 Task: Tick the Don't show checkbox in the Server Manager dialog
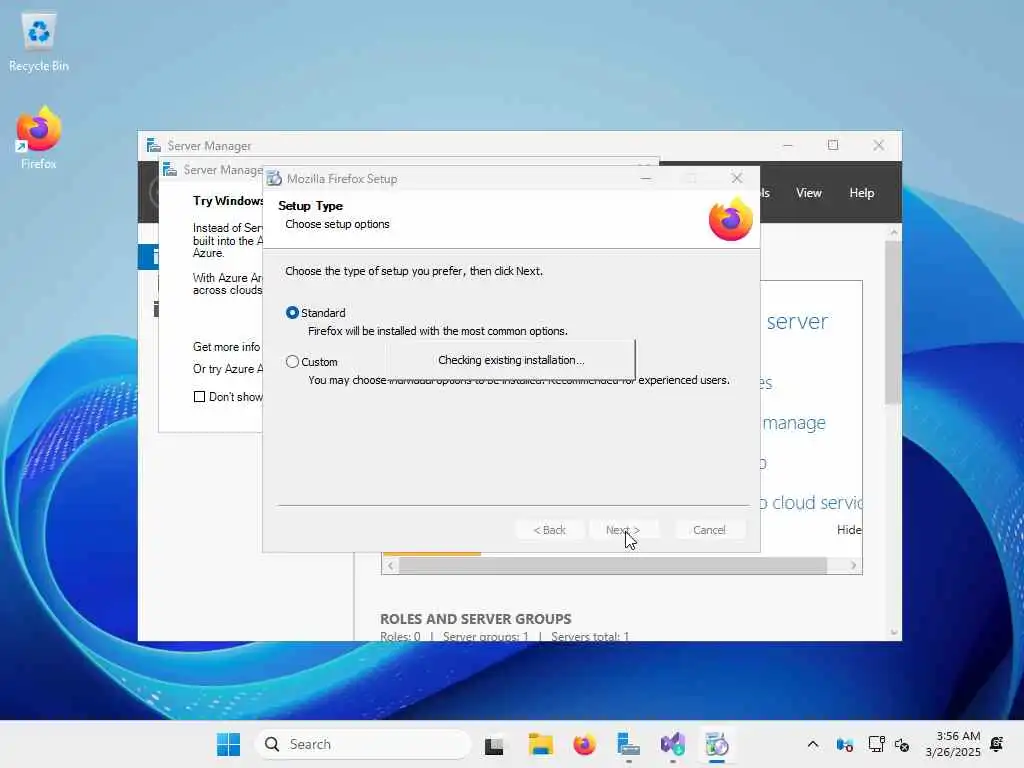199,396
